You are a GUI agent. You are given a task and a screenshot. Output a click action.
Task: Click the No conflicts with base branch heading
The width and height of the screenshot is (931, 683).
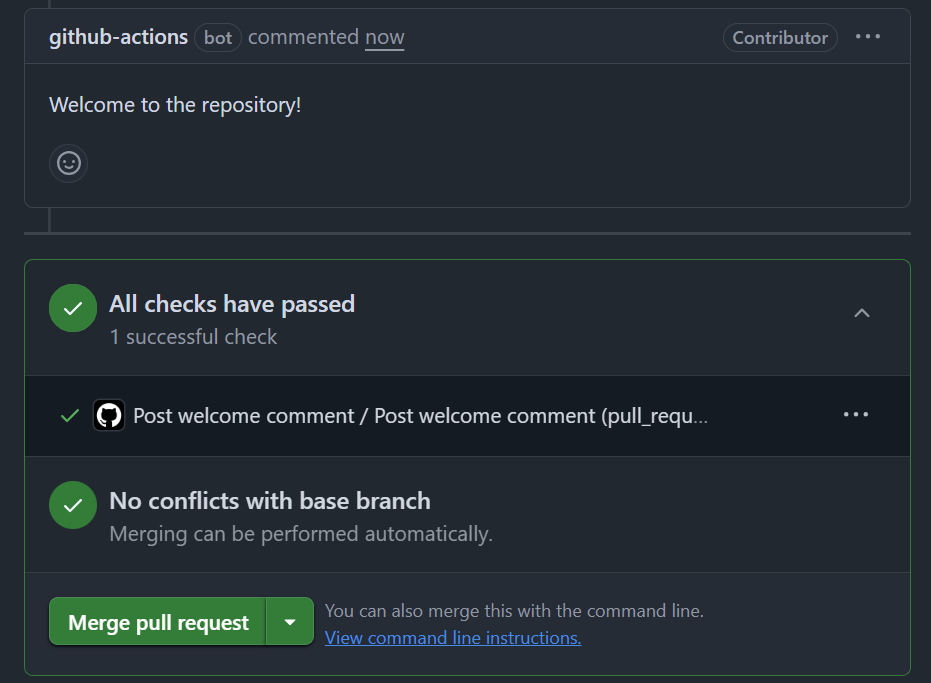click(270, 501)
